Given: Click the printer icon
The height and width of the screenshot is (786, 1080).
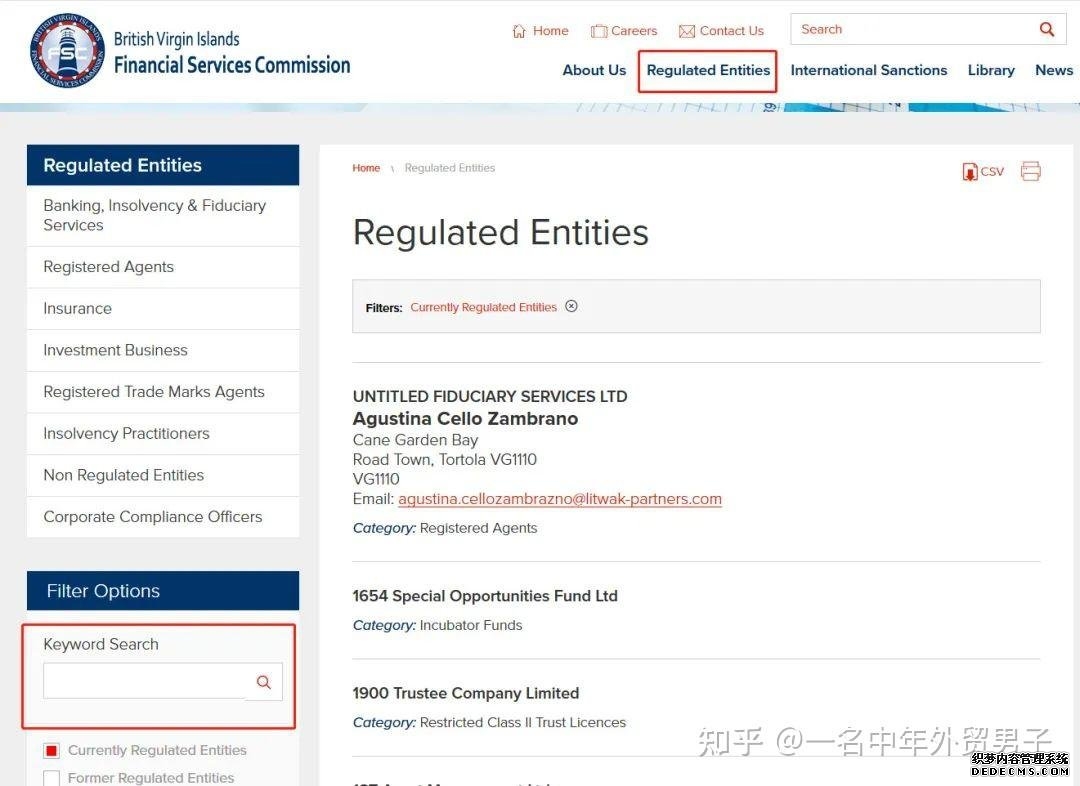Looking at the screenshot, I should click(1030, 171).
